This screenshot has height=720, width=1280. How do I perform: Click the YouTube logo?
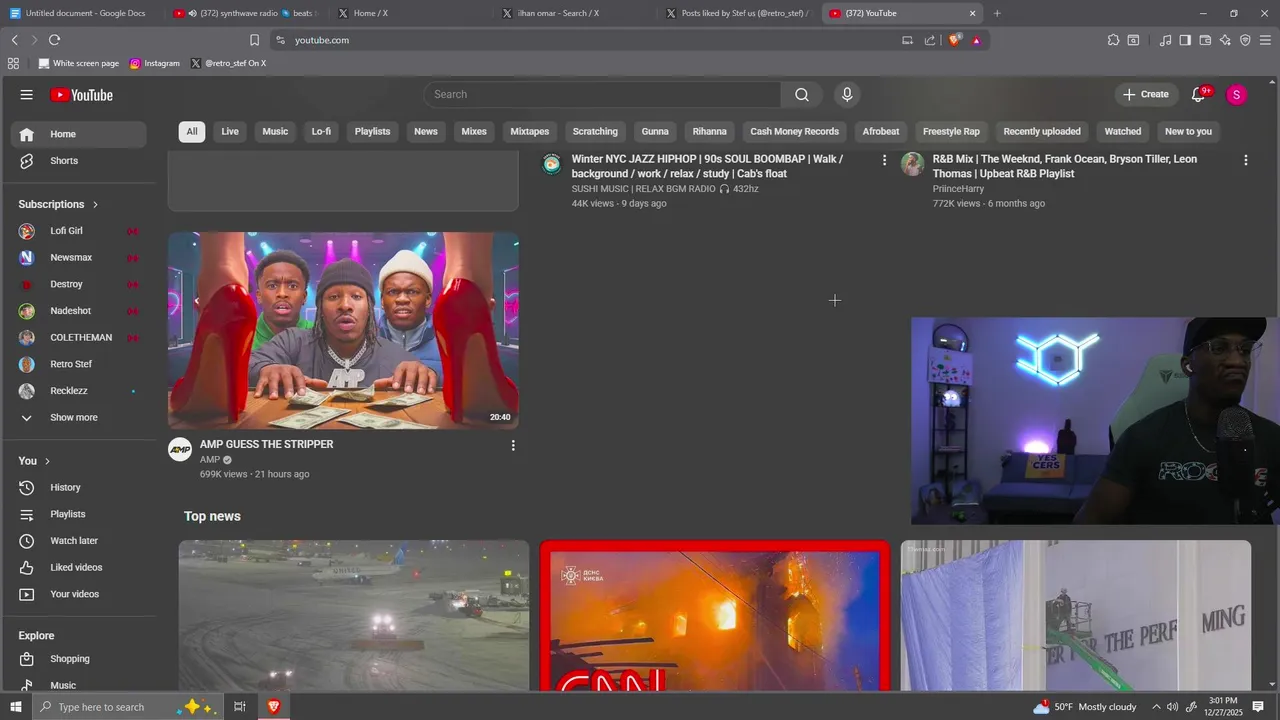(x=82, y=95)
